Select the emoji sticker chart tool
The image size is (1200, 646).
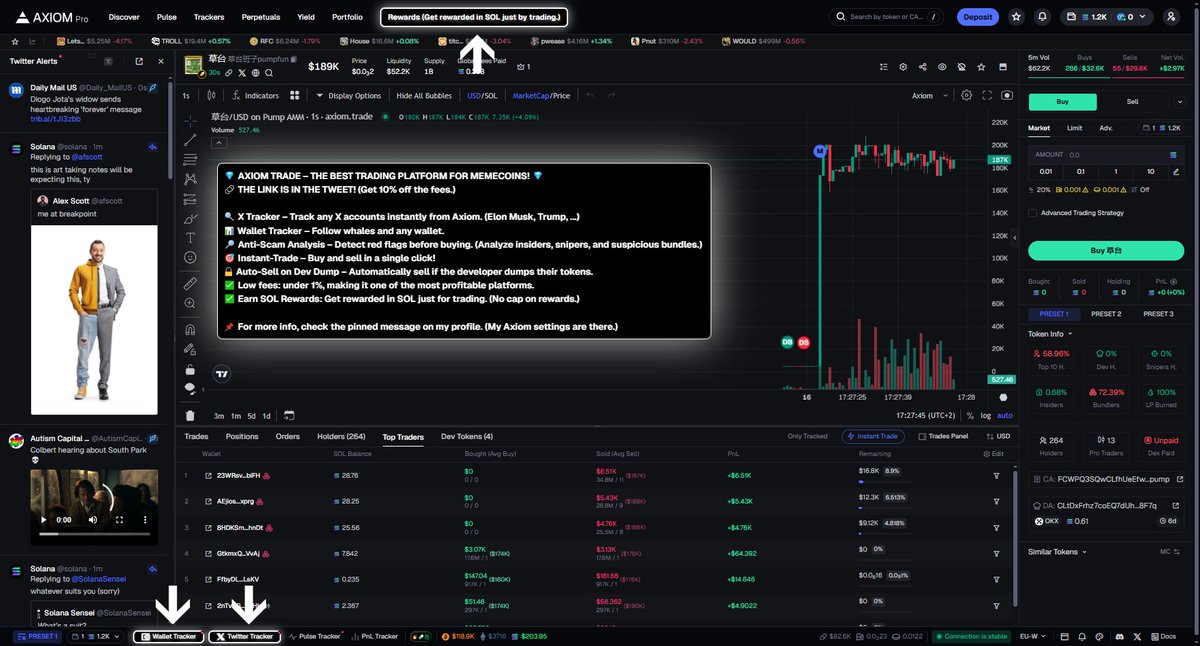coord(190,258)
